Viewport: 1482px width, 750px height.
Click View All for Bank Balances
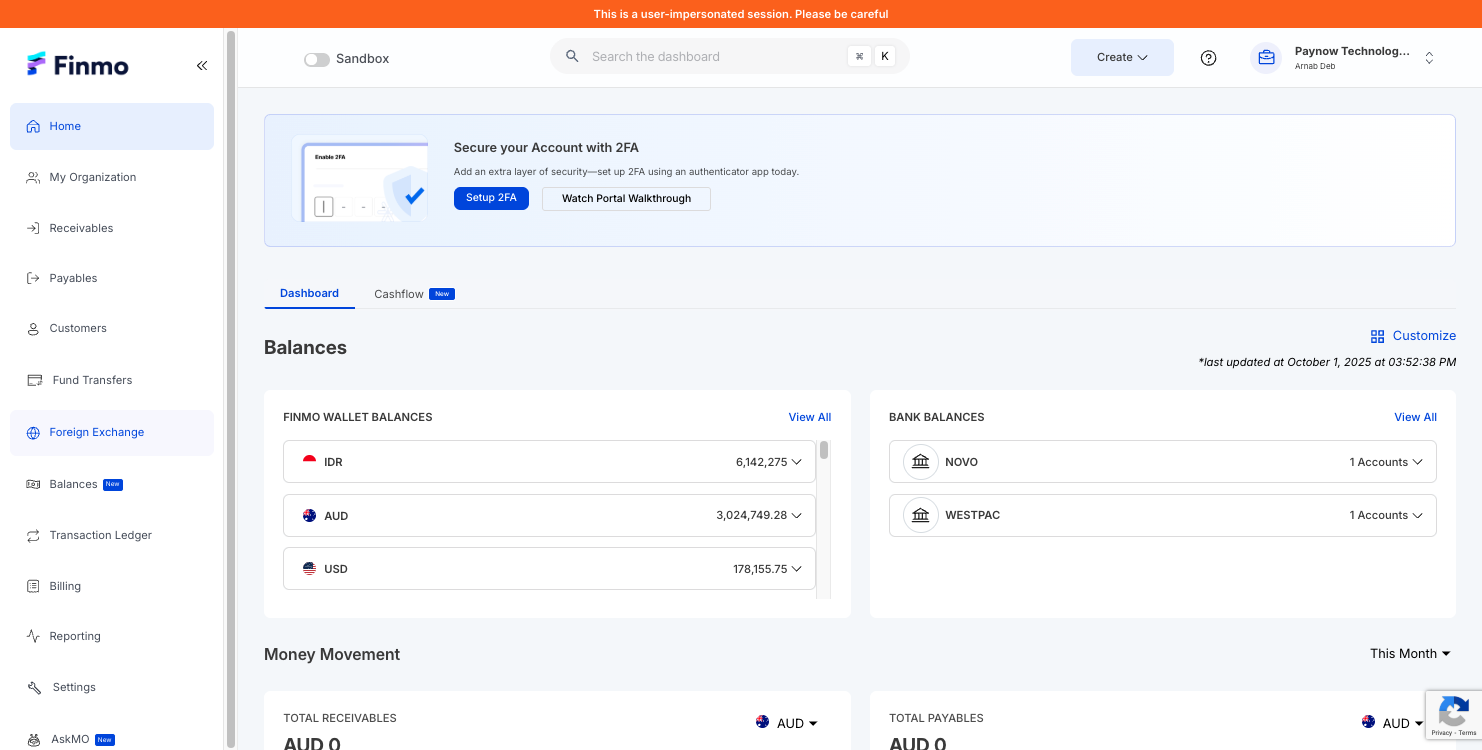(1415, 417)
